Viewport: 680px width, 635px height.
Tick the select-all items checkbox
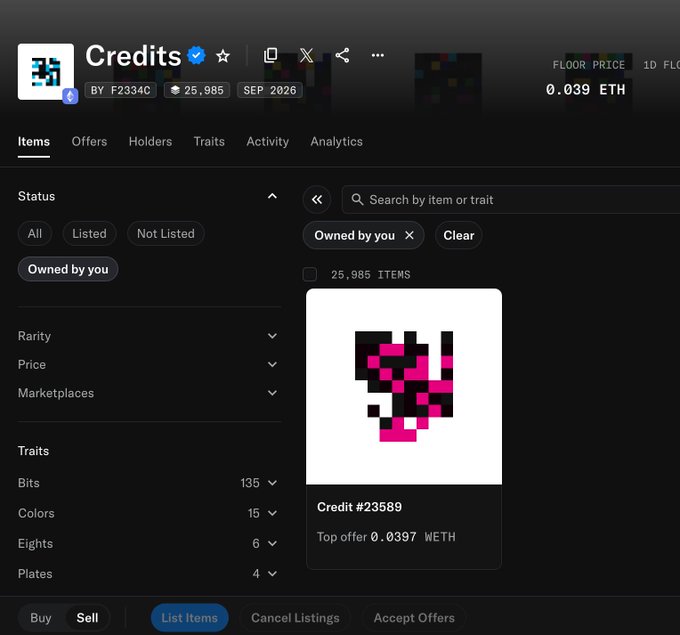pyautogui.click(x=310, y=275)
